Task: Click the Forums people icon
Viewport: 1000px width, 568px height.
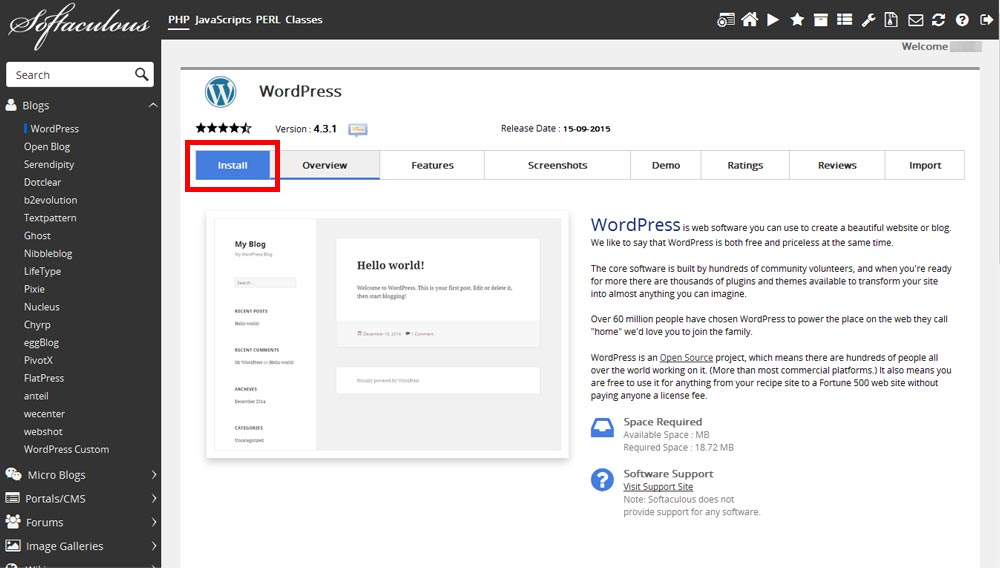Action: pyautogui.click(x=13, y=521)
